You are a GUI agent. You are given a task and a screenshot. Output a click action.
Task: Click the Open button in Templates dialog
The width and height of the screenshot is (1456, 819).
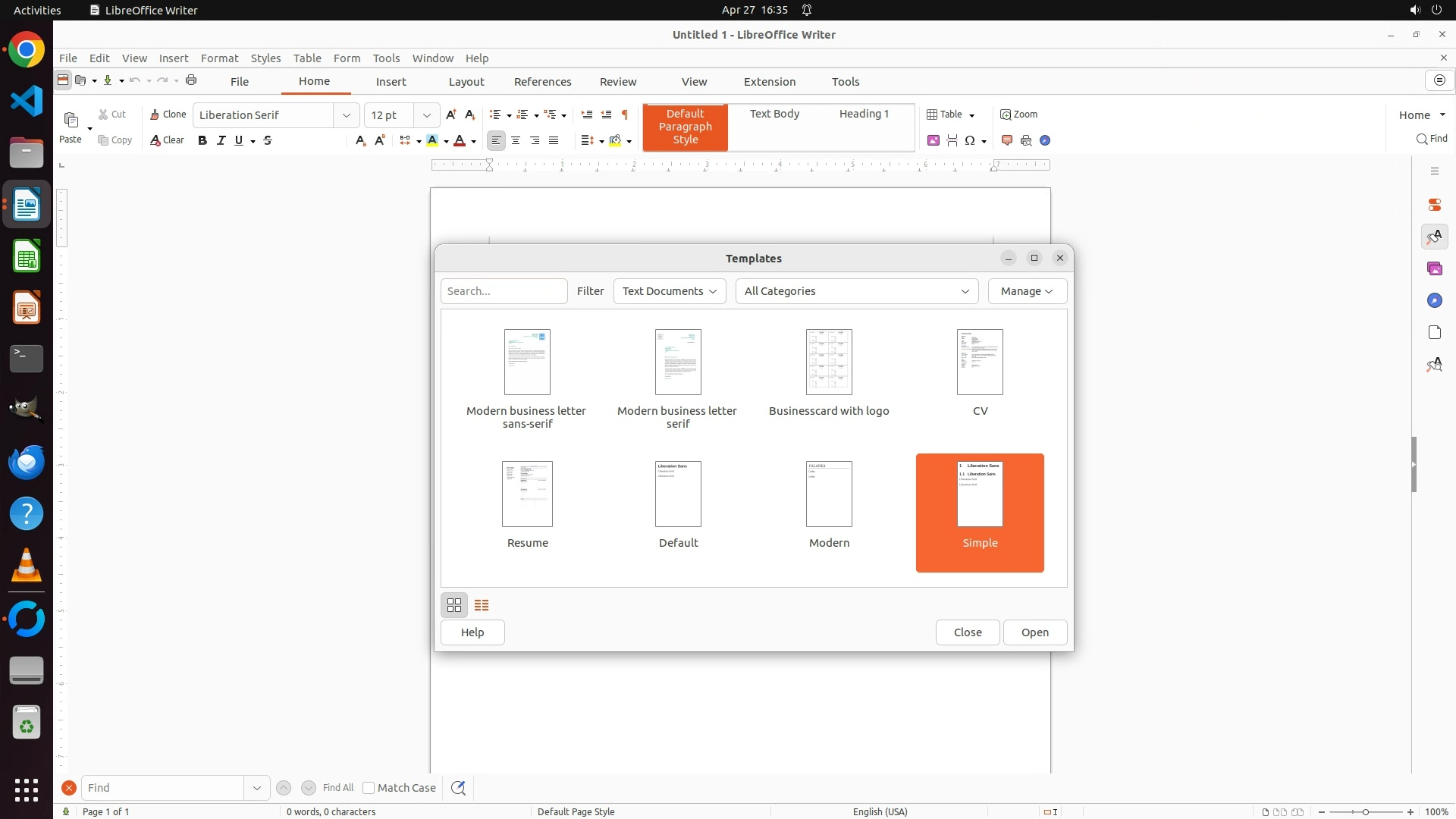click(1034, 632)
